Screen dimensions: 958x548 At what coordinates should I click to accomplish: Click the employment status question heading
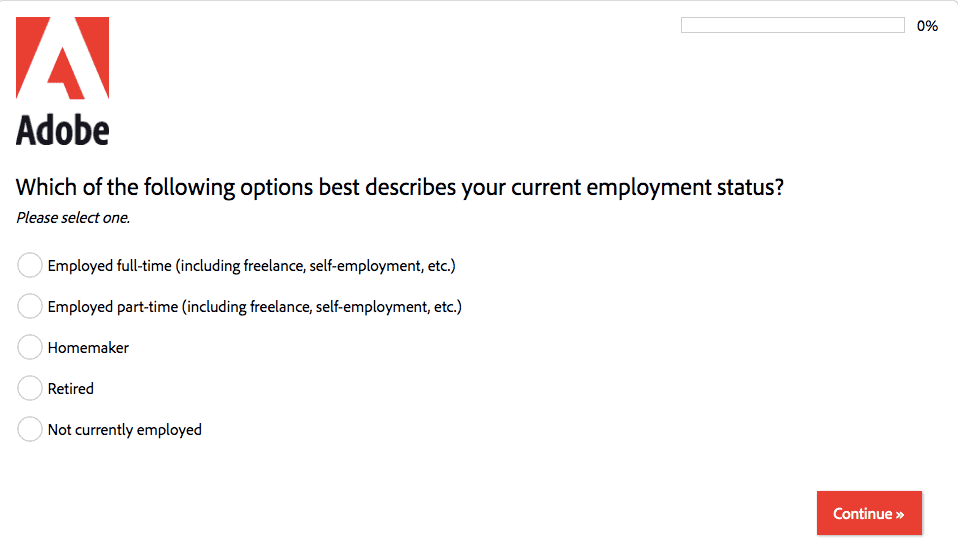click(x=400, y=187)
